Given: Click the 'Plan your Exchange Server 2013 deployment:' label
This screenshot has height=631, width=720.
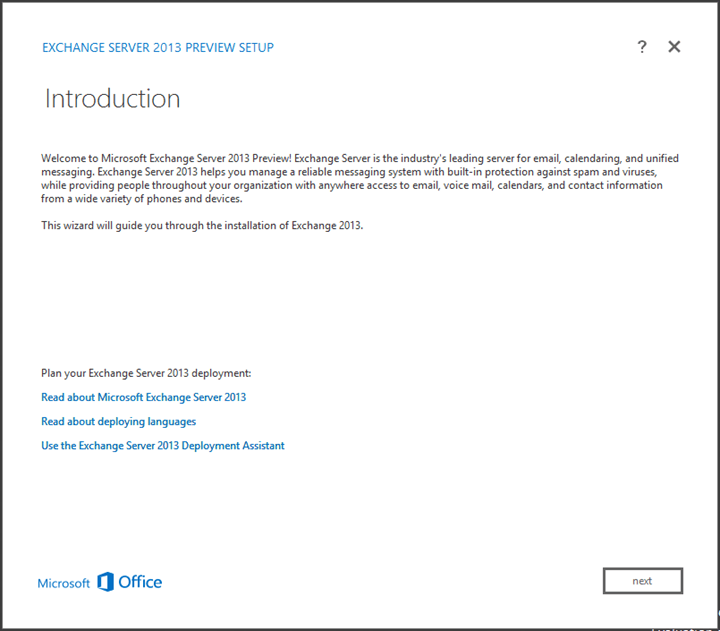Looking at the screenshot, I should point(146,373).
